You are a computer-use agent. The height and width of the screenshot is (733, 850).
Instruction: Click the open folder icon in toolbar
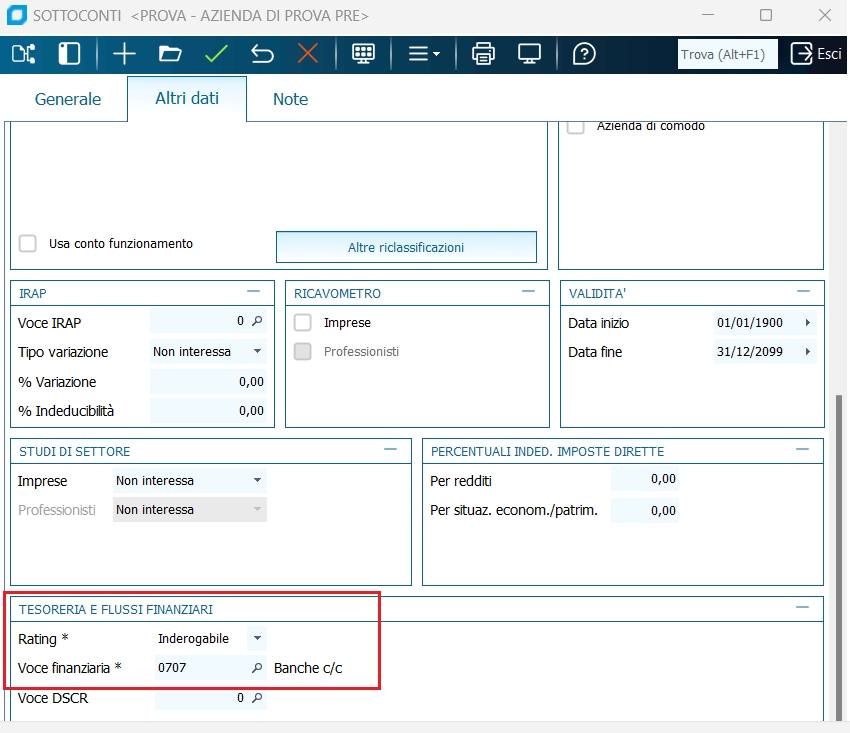coord(170,54)
